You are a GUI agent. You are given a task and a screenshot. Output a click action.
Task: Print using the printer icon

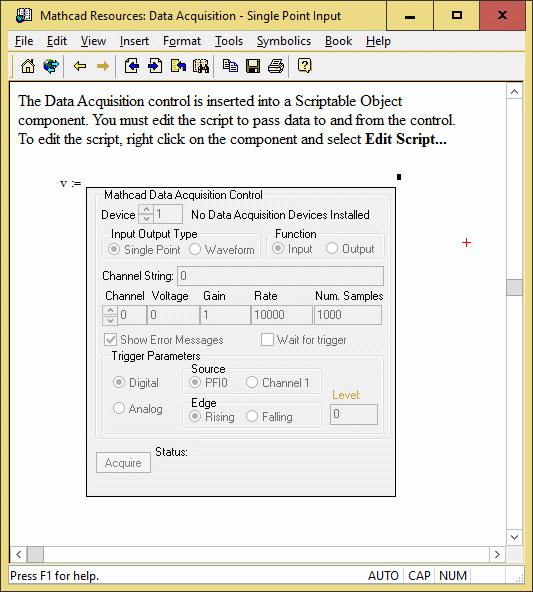point(276,66)
